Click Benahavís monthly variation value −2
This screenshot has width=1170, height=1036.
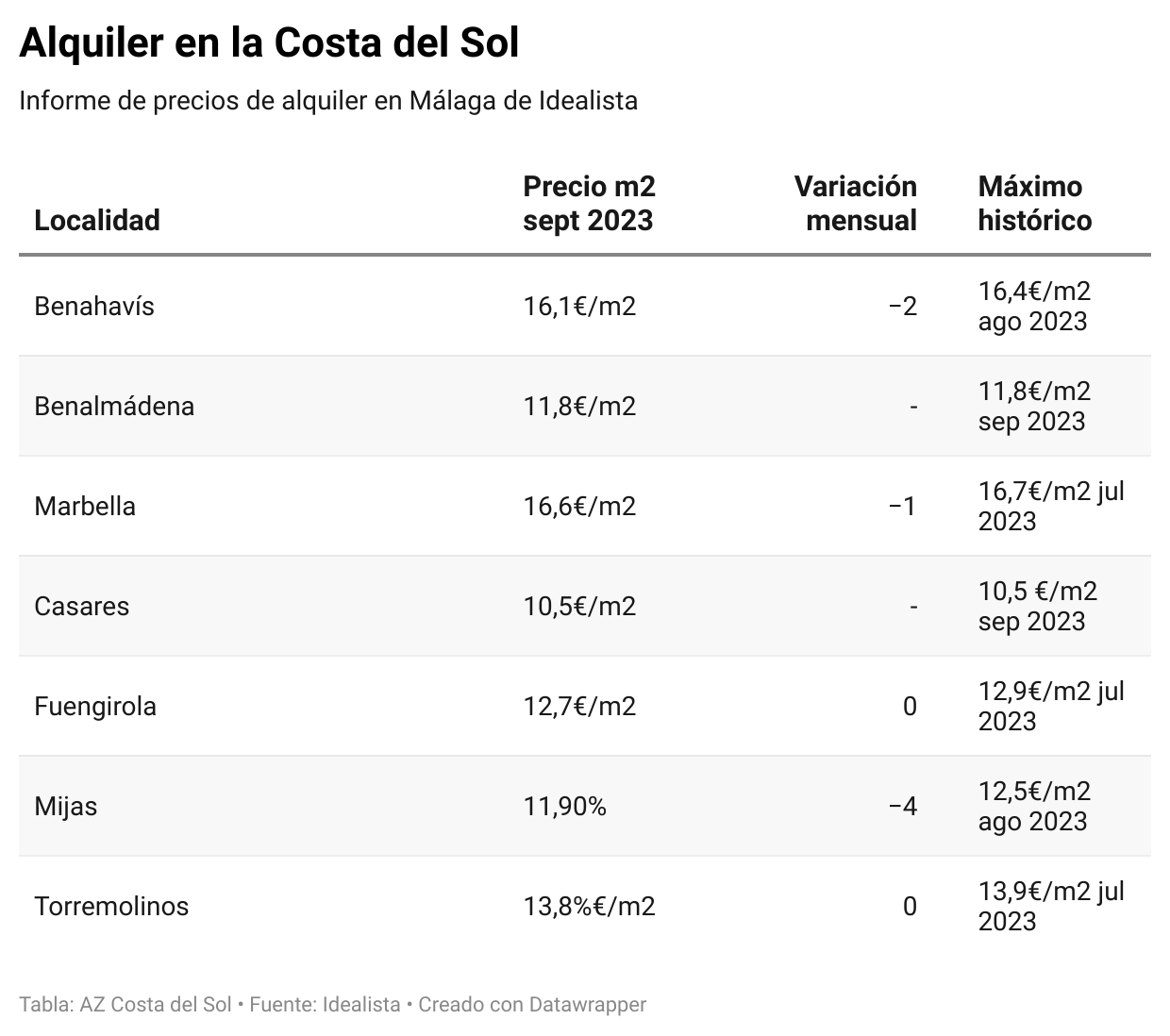pos(903,307)
